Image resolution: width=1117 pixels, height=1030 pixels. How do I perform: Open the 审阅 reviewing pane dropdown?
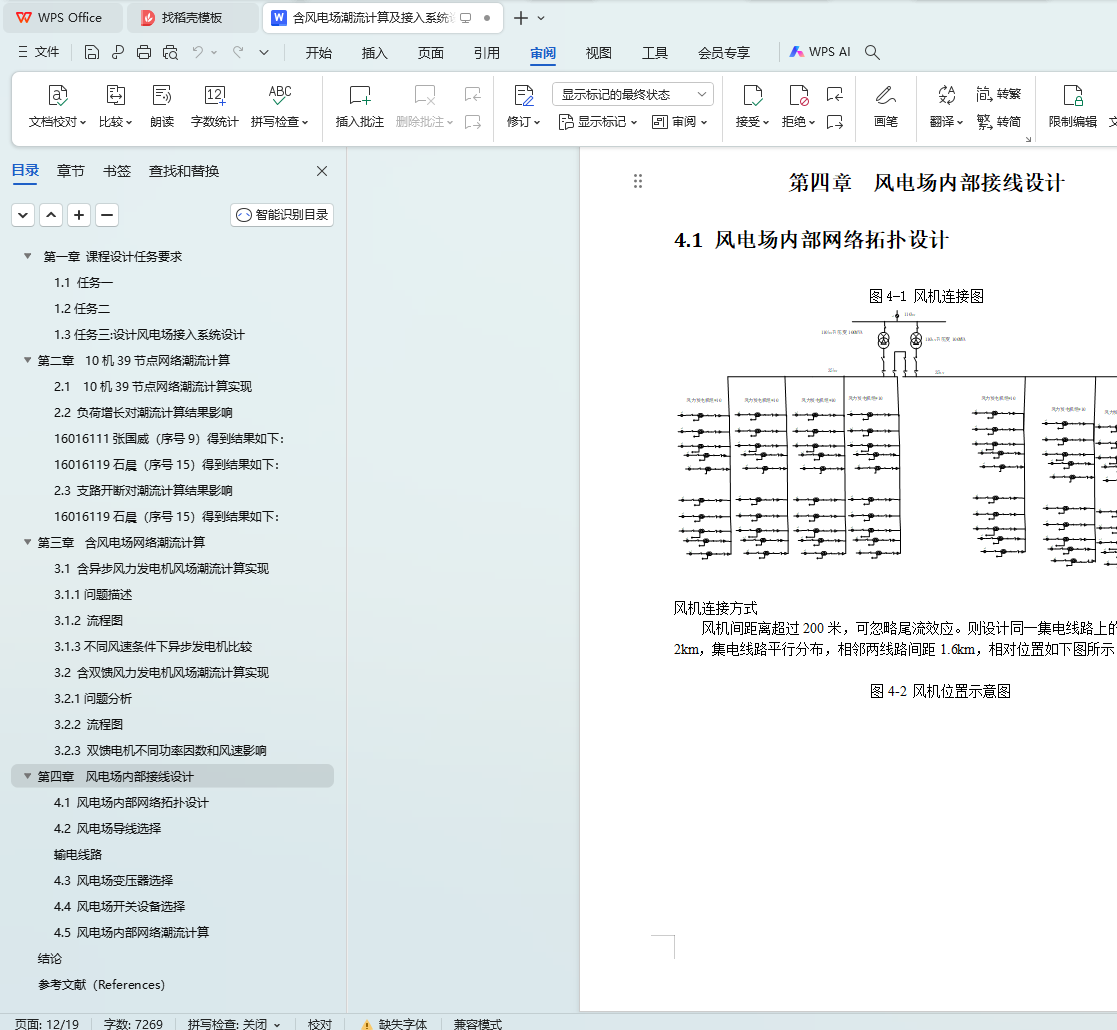680,122
